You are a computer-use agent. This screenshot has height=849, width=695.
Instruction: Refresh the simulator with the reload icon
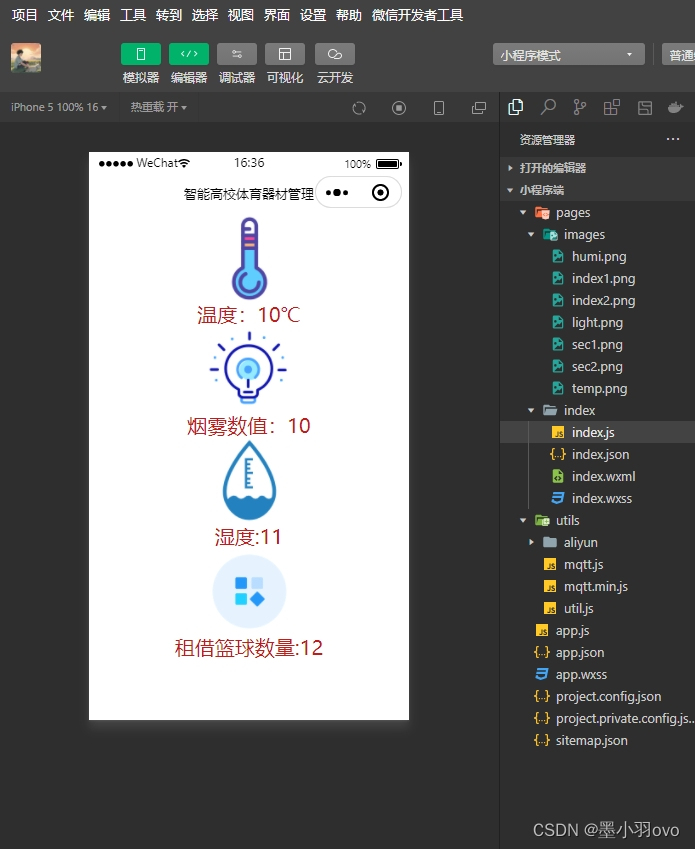point(359,108)
